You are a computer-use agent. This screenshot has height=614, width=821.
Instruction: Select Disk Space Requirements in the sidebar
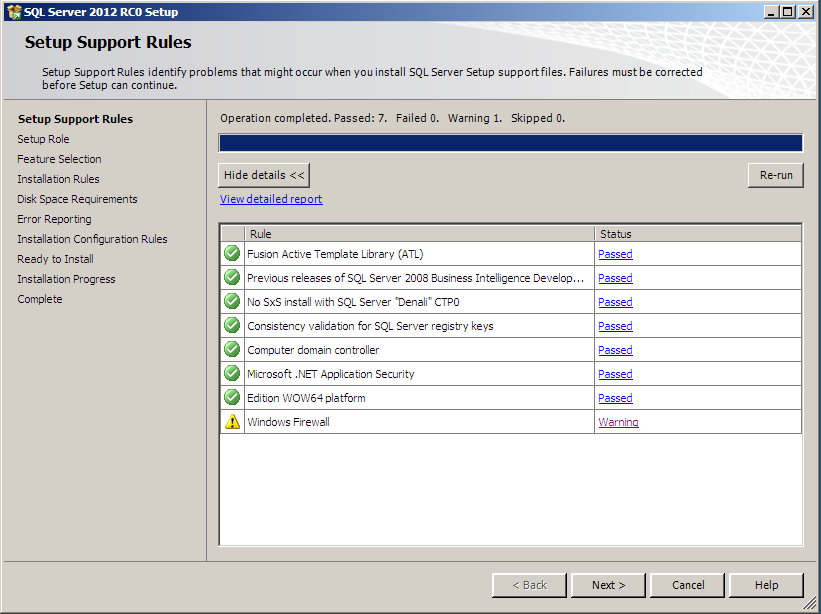point(76,198)
